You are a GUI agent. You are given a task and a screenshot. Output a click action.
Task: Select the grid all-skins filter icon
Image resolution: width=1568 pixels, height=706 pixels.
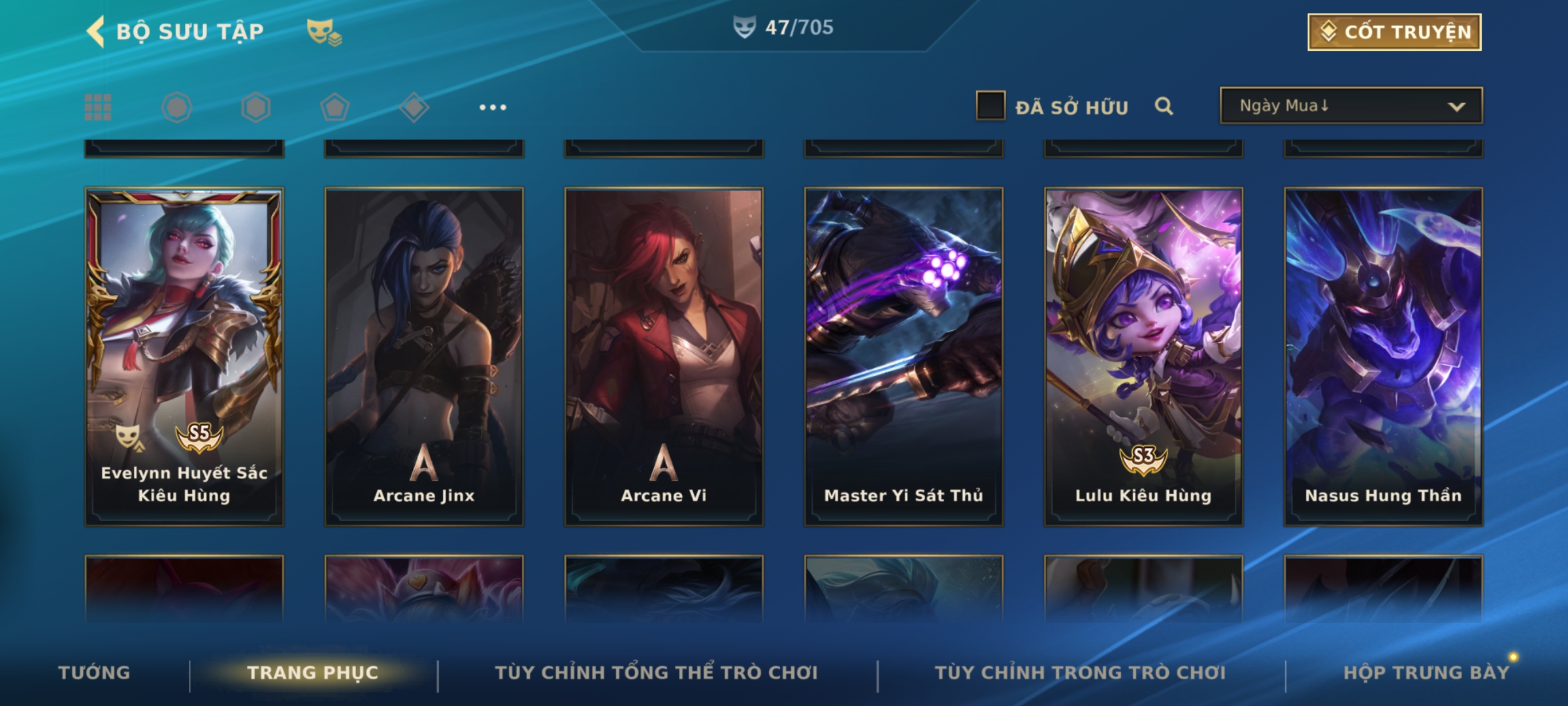(x=98, y=107)
